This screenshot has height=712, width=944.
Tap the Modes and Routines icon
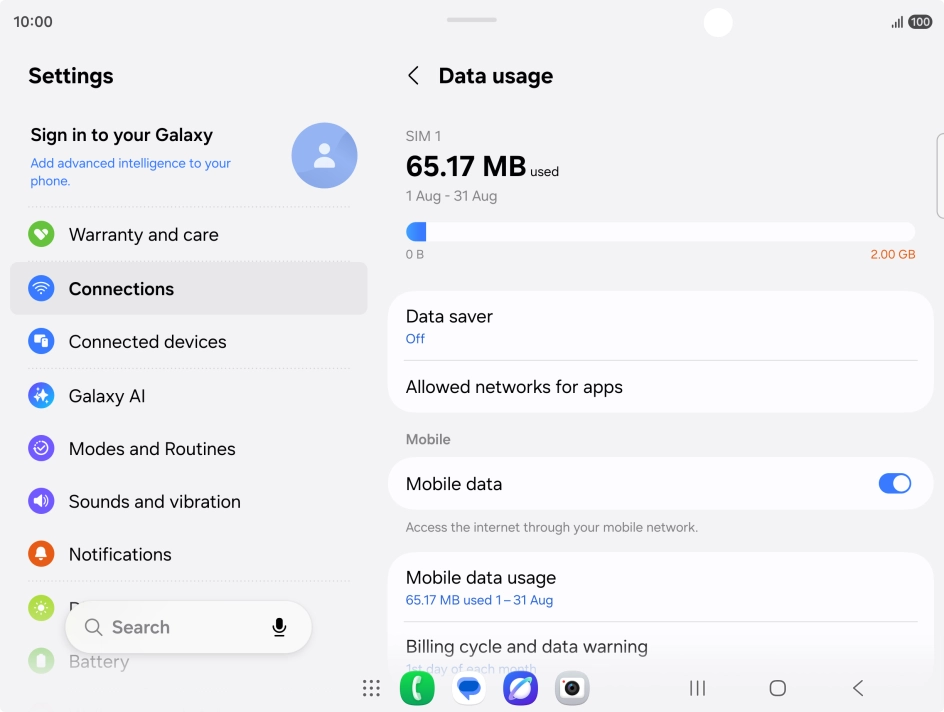click(41, 448)
